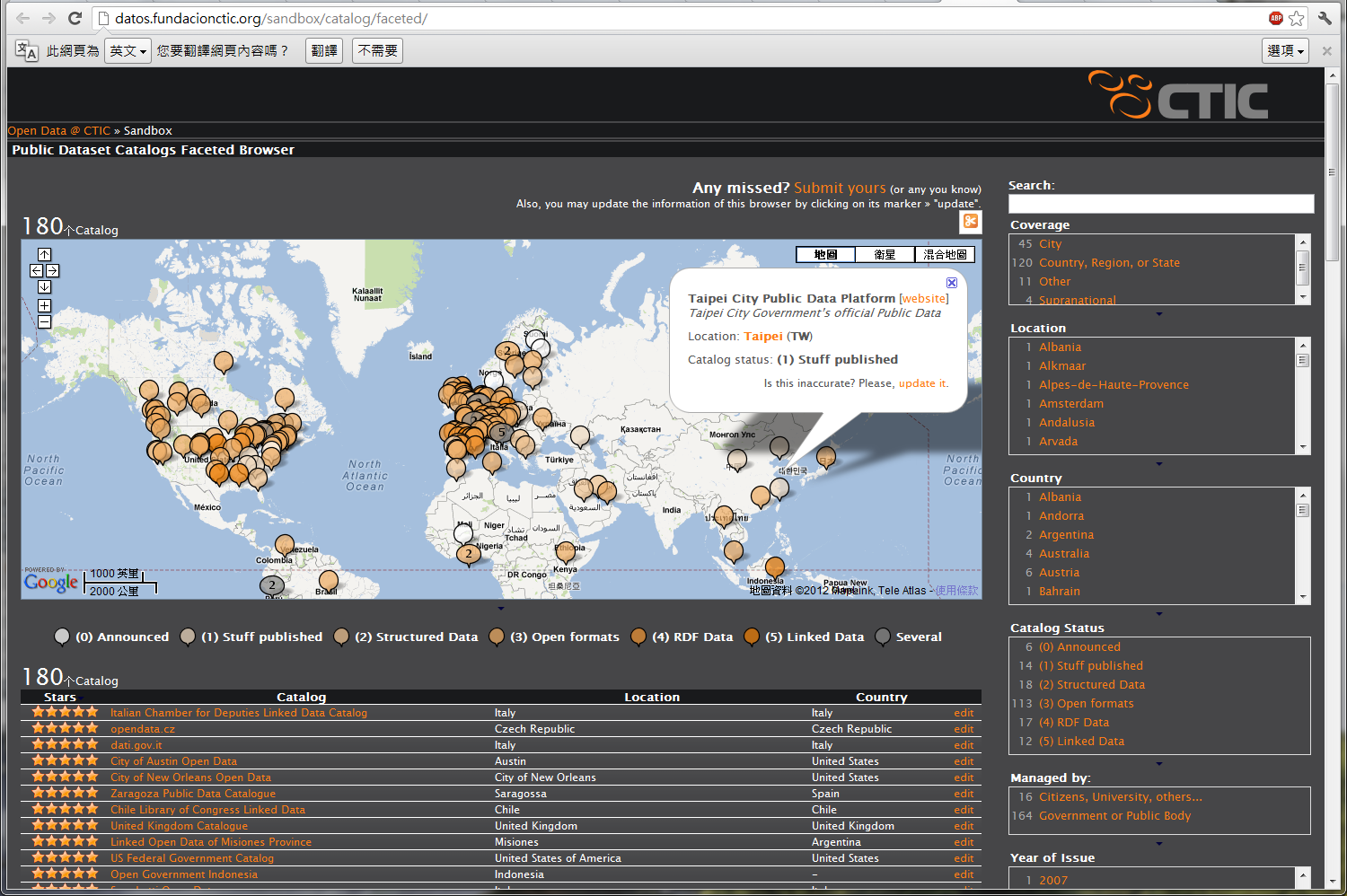The height and width of the screenshot is (896, 1347).
Task: Open the opendata.cz catalog link
Action: pos(143,729)
